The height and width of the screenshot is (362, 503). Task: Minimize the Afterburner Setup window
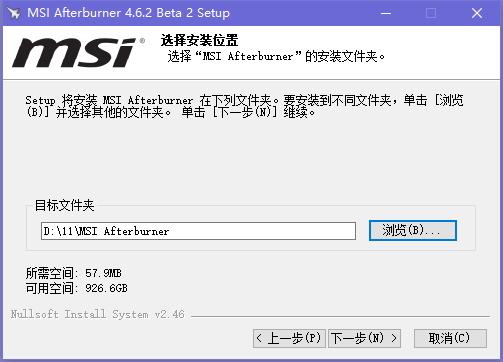click(x=386, y=13)
